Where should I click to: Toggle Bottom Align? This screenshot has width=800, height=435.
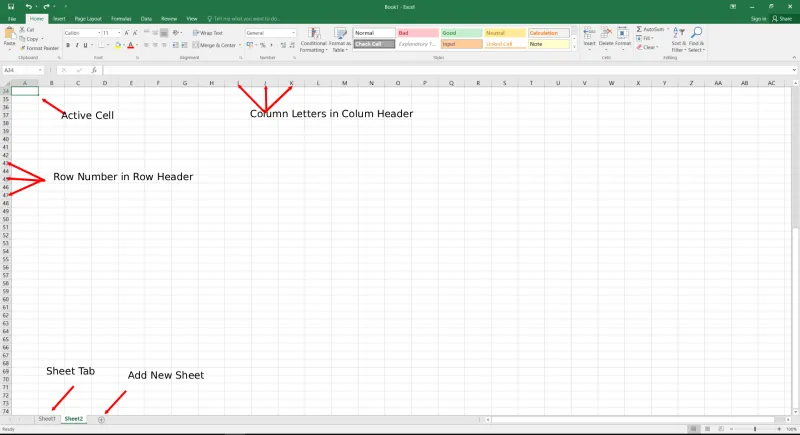click(164, 33)
